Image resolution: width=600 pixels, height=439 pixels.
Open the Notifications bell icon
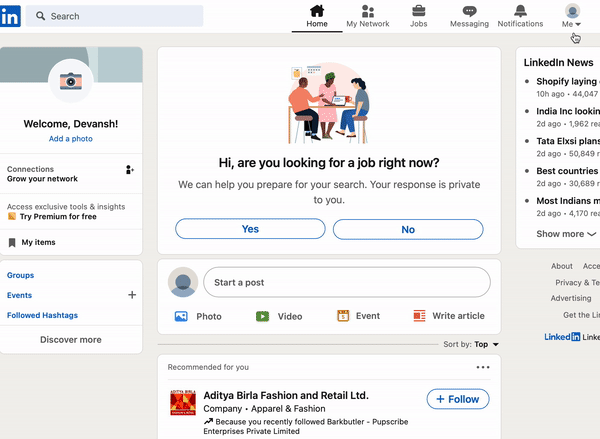click(520, 11)
